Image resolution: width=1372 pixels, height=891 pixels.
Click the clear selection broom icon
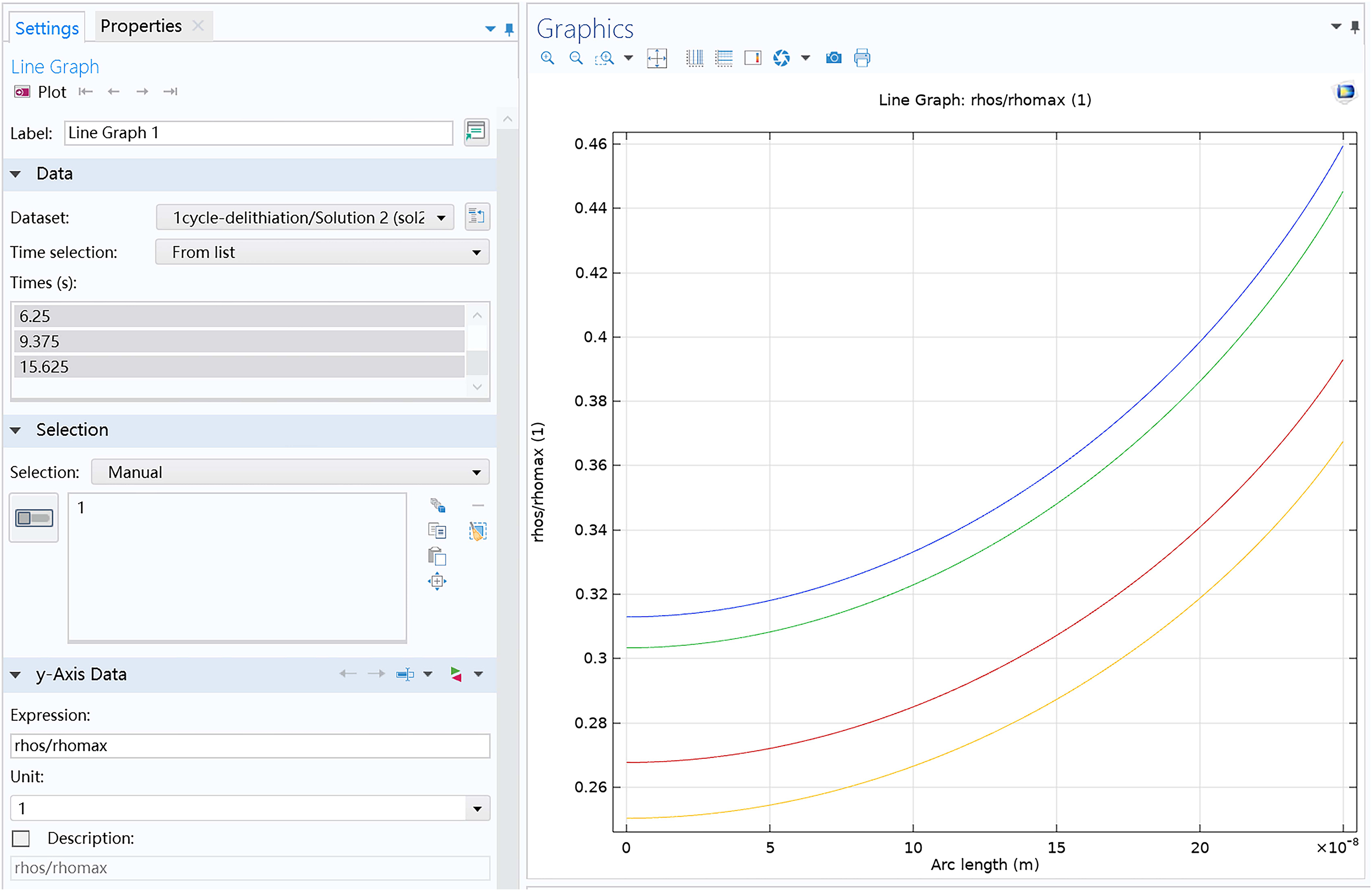pyautogui.click(x=477, y=531)
